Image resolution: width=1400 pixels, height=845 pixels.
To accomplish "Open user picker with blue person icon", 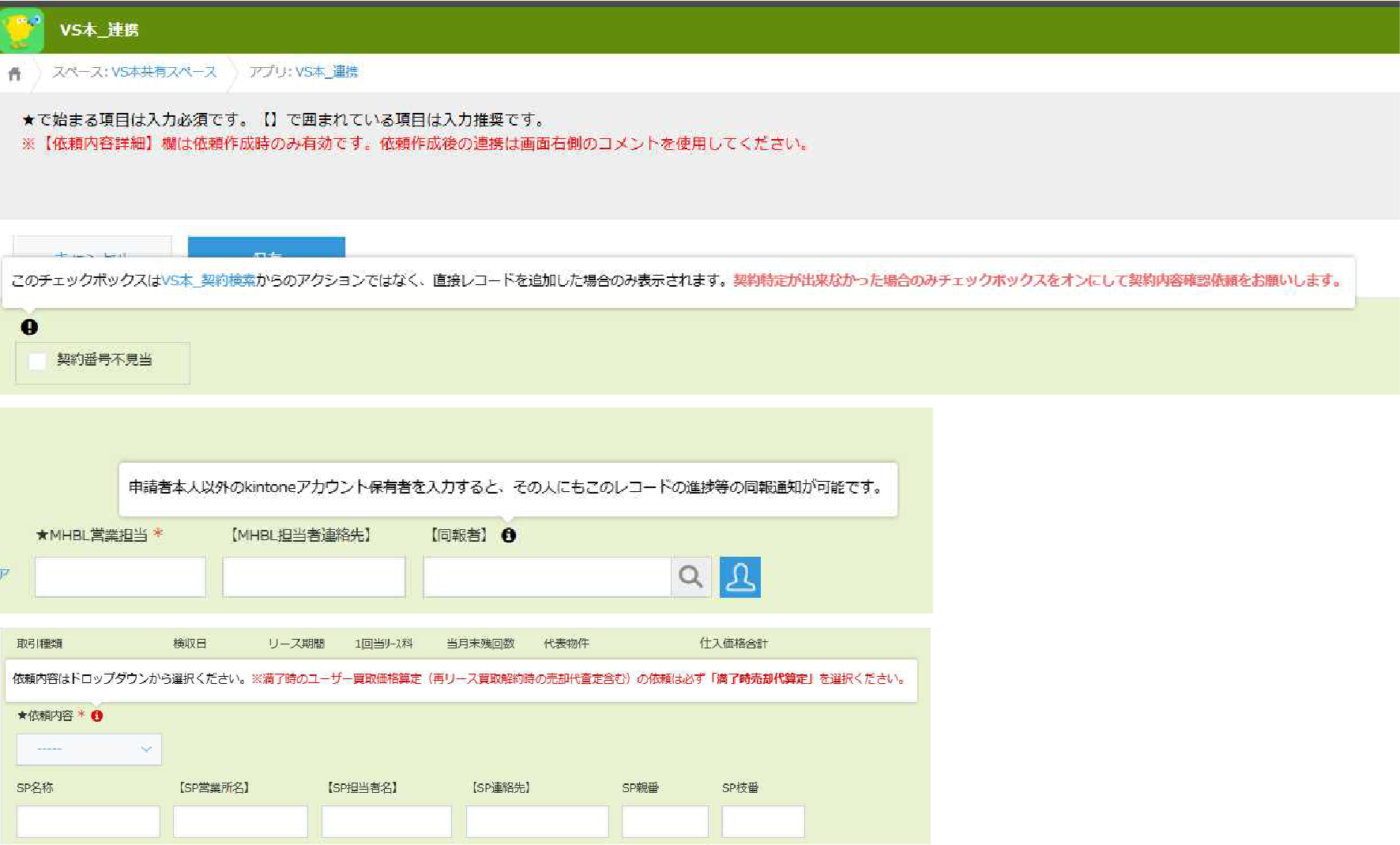I will click(x=740, y=576).
